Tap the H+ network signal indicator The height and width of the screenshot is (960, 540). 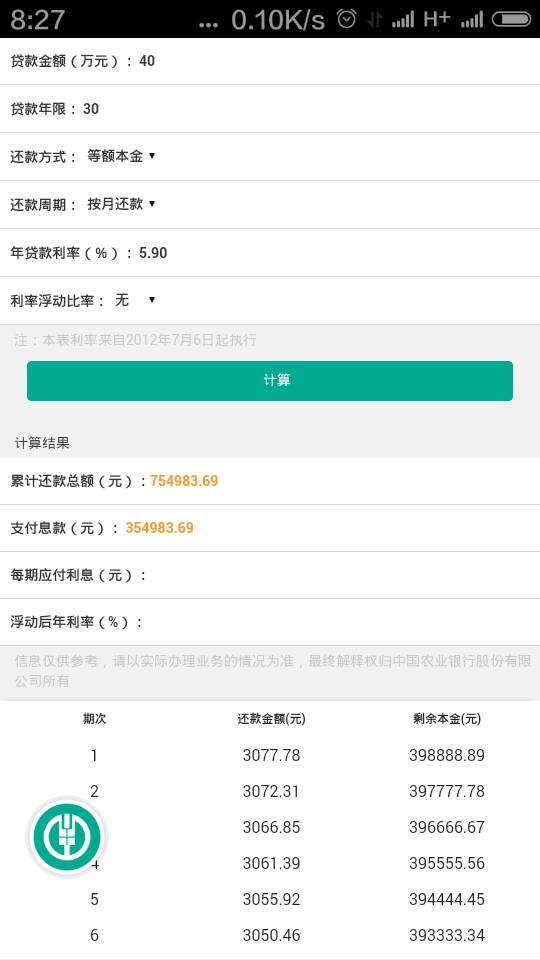437,19
